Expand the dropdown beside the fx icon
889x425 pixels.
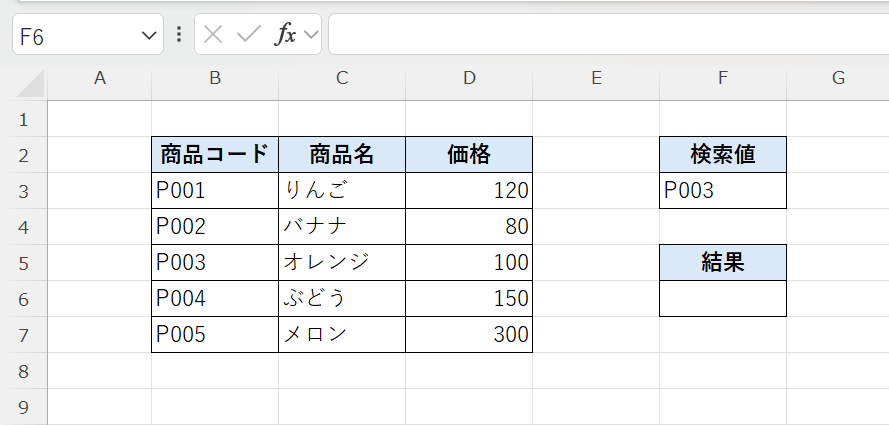point(311,36)
